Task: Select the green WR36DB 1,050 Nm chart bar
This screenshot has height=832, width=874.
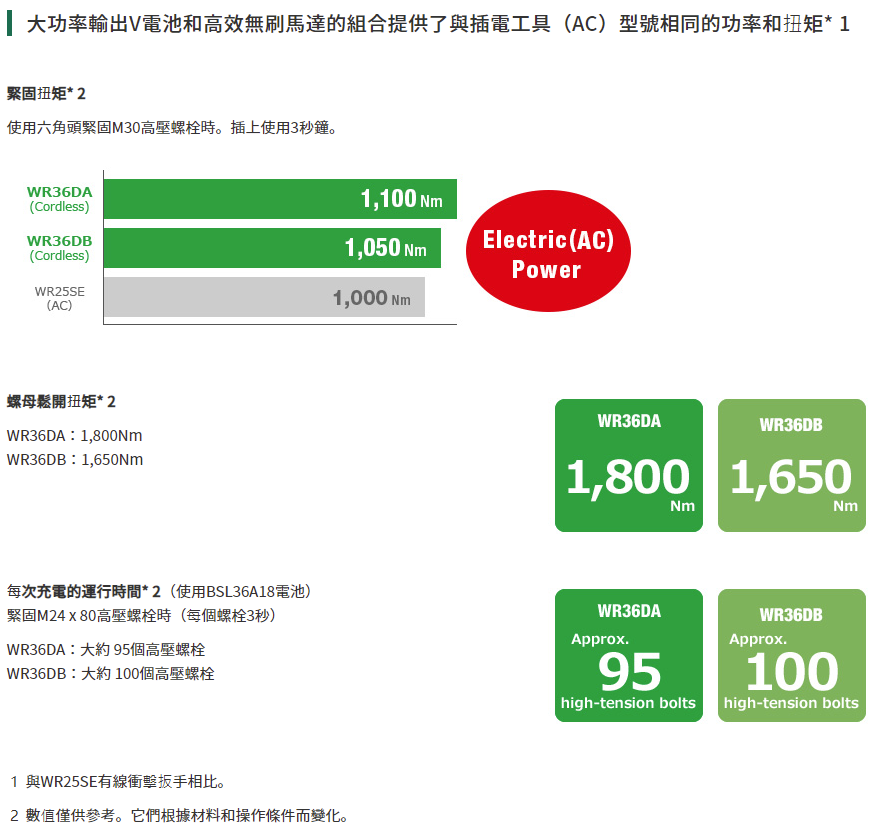Action: tap(272, 248)
